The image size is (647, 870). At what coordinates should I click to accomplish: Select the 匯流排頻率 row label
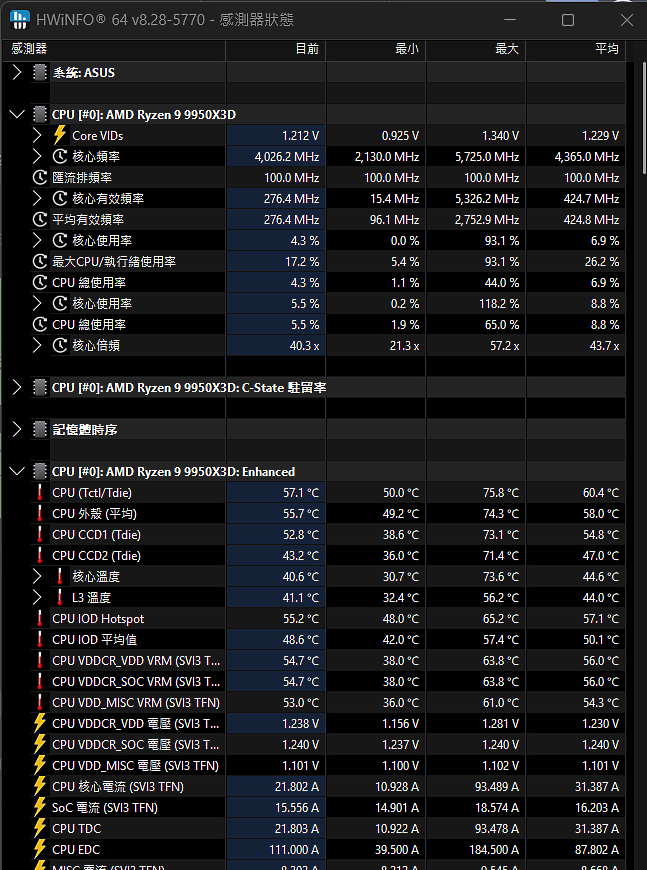82,178
